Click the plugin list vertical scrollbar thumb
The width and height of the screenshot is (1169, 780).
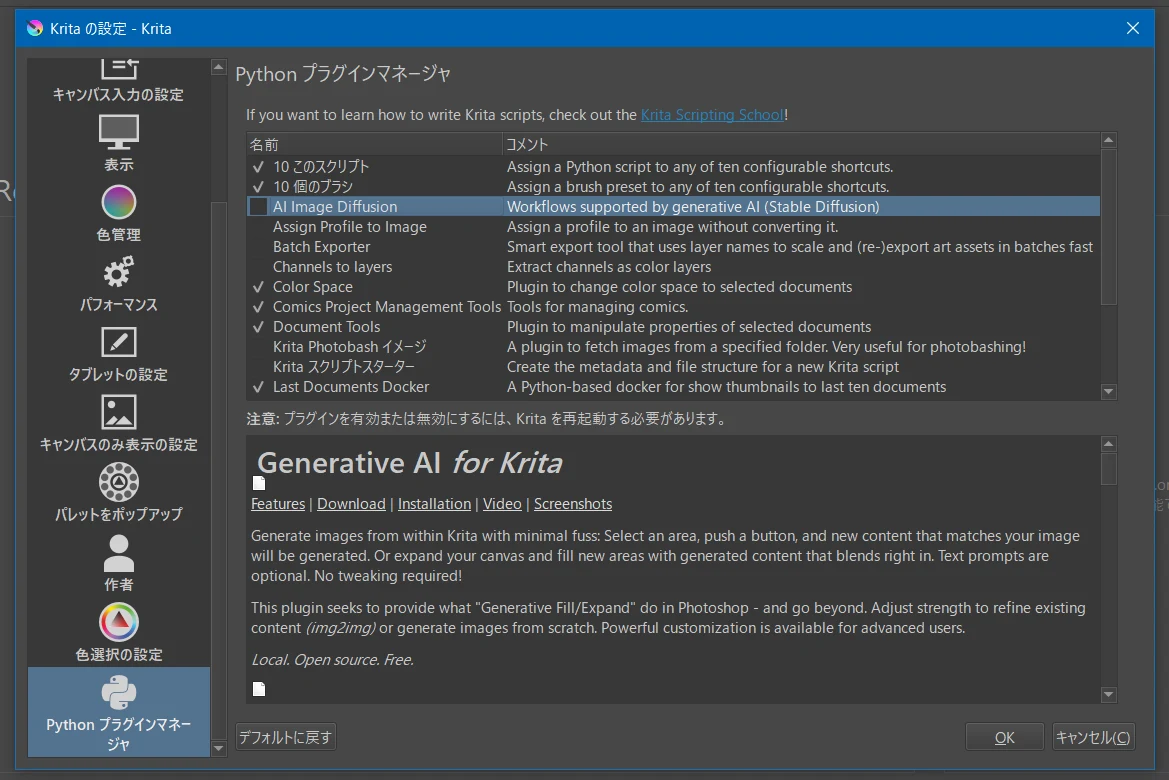pos(1109,226)
